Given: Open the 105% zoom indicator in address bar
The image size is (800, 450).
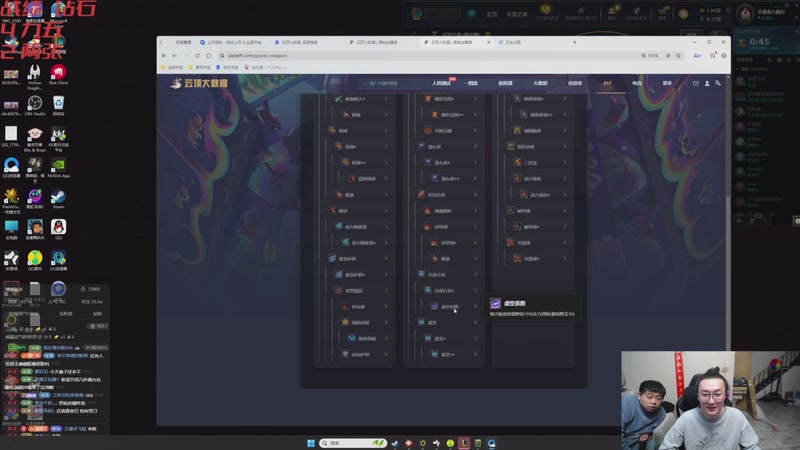Looking at the screenshot, I should coord(650,56).
